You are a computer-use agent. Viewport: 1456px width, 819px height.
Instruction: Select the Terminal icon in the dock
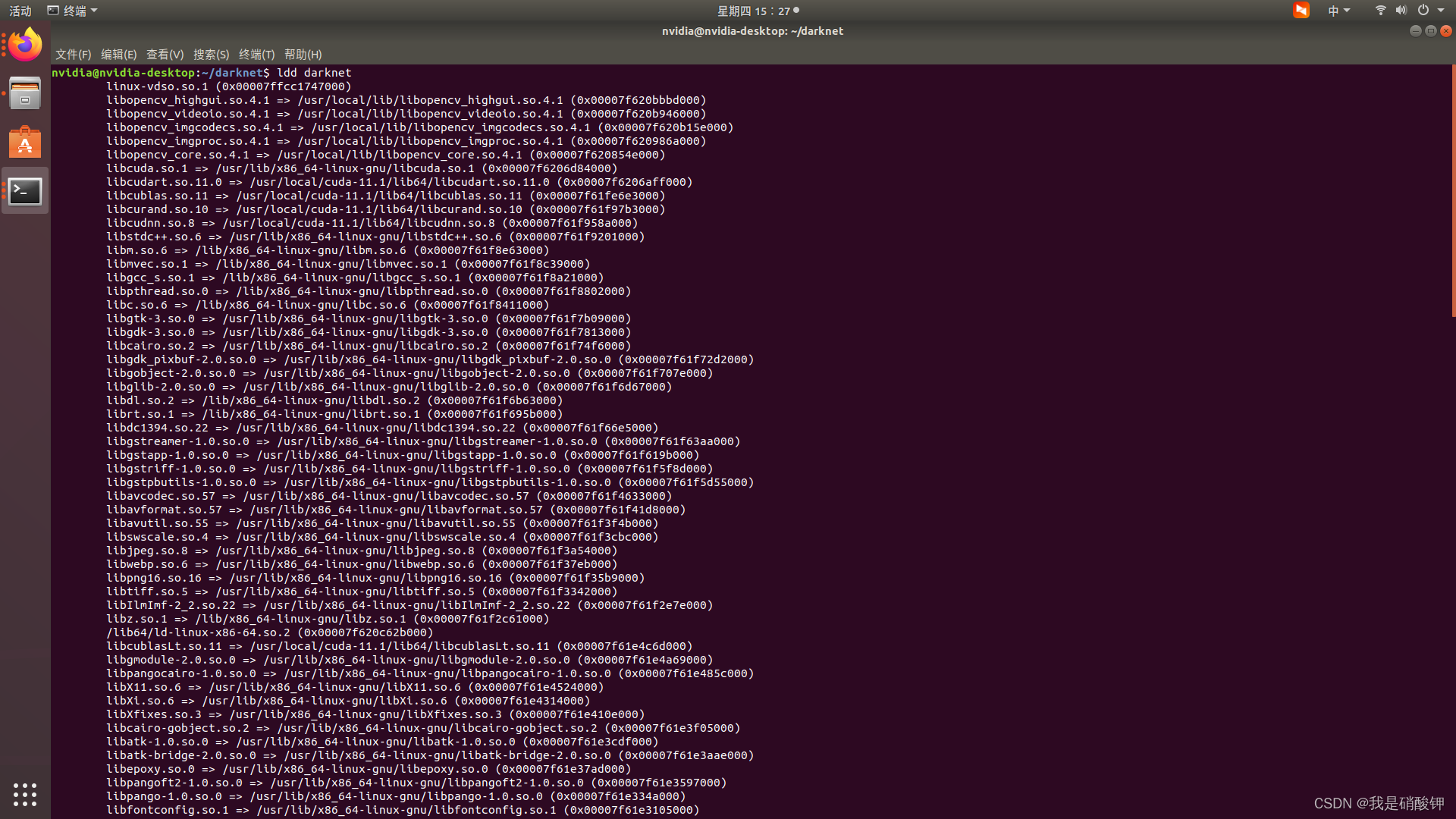pyautogui.click(x=25, y=191)
